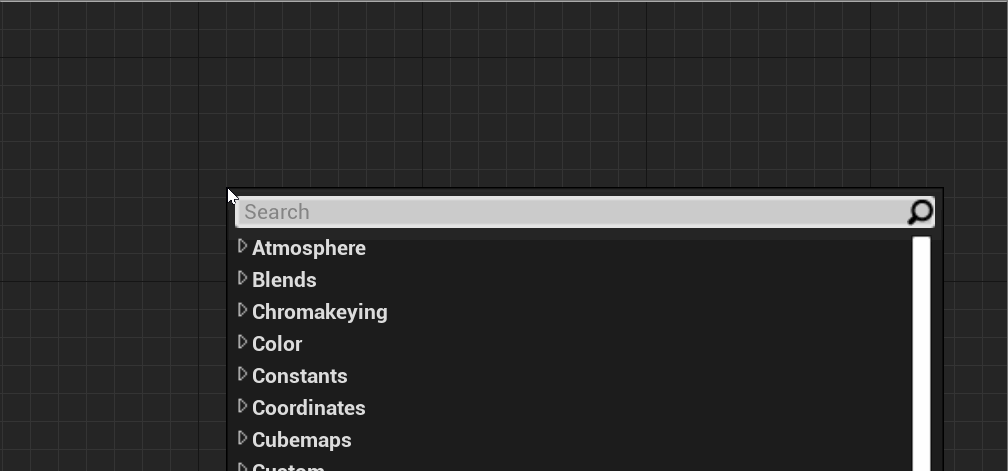Open the Constants category entry
The height and width of the screenshot is (471, 1008).
pos(300,376)
